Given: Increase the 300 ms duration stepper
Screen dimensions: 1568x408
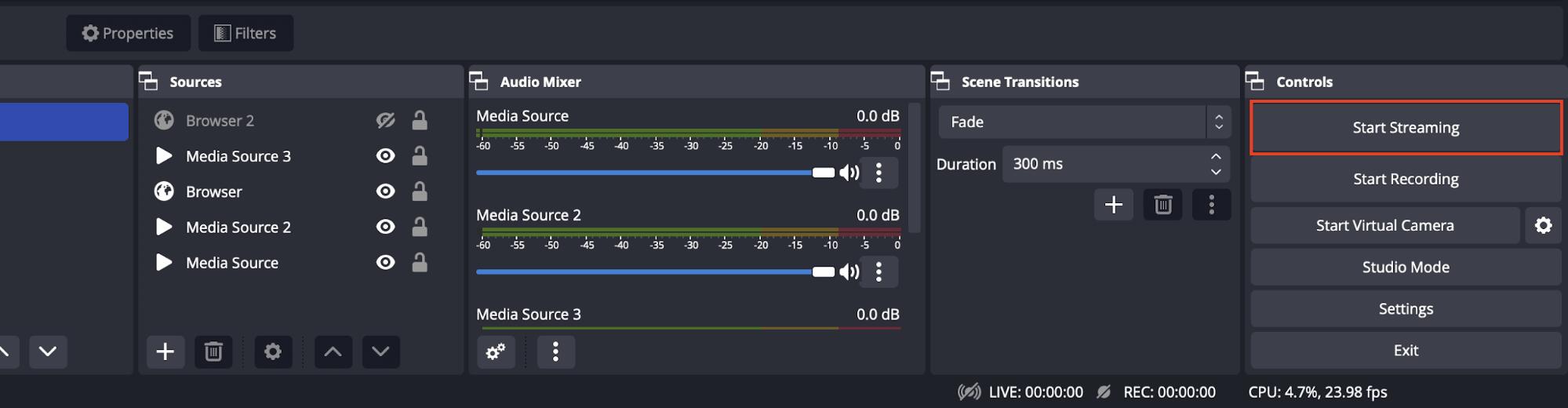Looking at the screenshot, I should point(1216,156).
